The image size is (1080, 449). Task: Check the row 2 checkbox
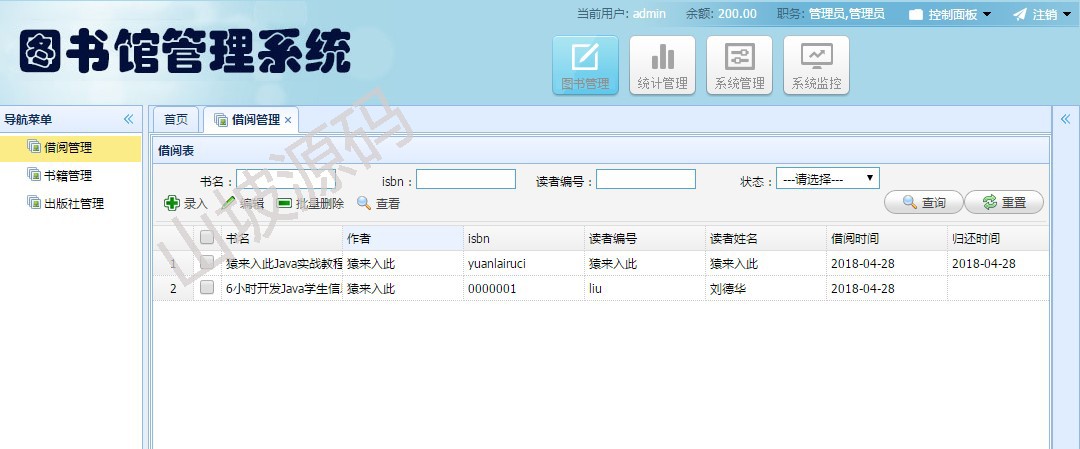point(207,288)
